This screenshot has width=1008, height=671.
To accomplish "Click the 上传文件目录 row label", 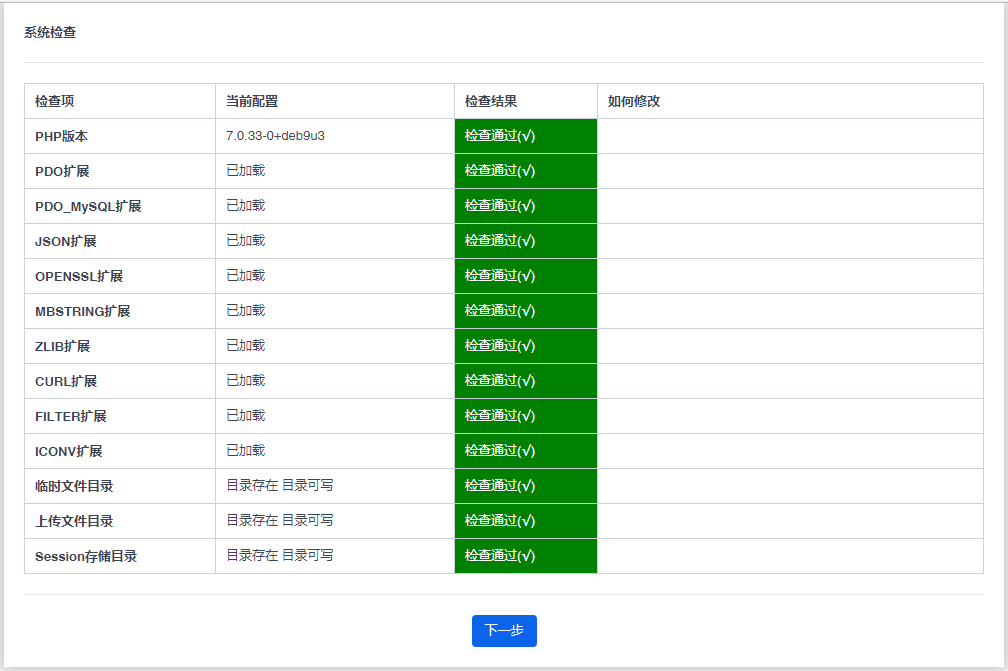I will coord(74,521).
